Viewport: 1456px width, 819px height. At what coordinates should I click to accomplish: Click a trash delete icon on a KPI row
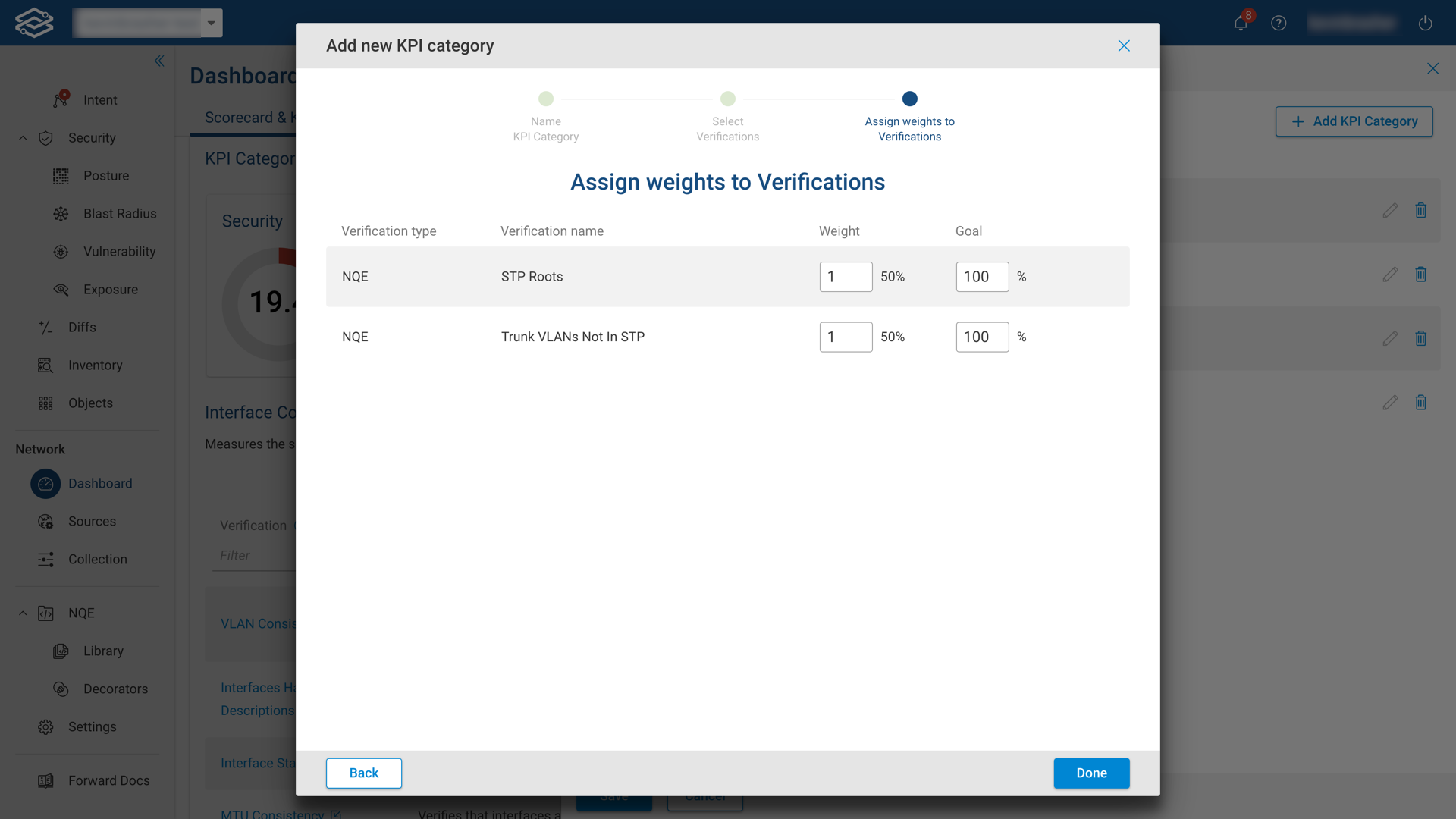tap(1421, 210)
